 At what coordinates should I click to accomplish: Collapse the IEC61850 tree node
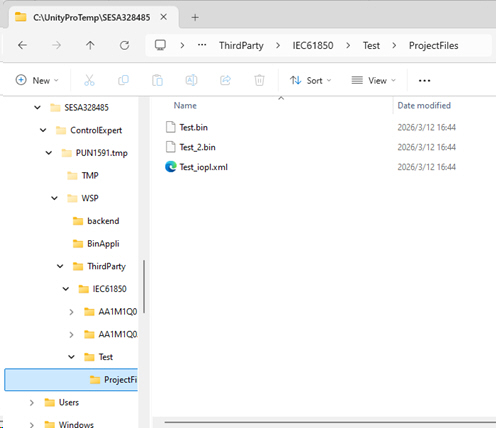(66, 289)
